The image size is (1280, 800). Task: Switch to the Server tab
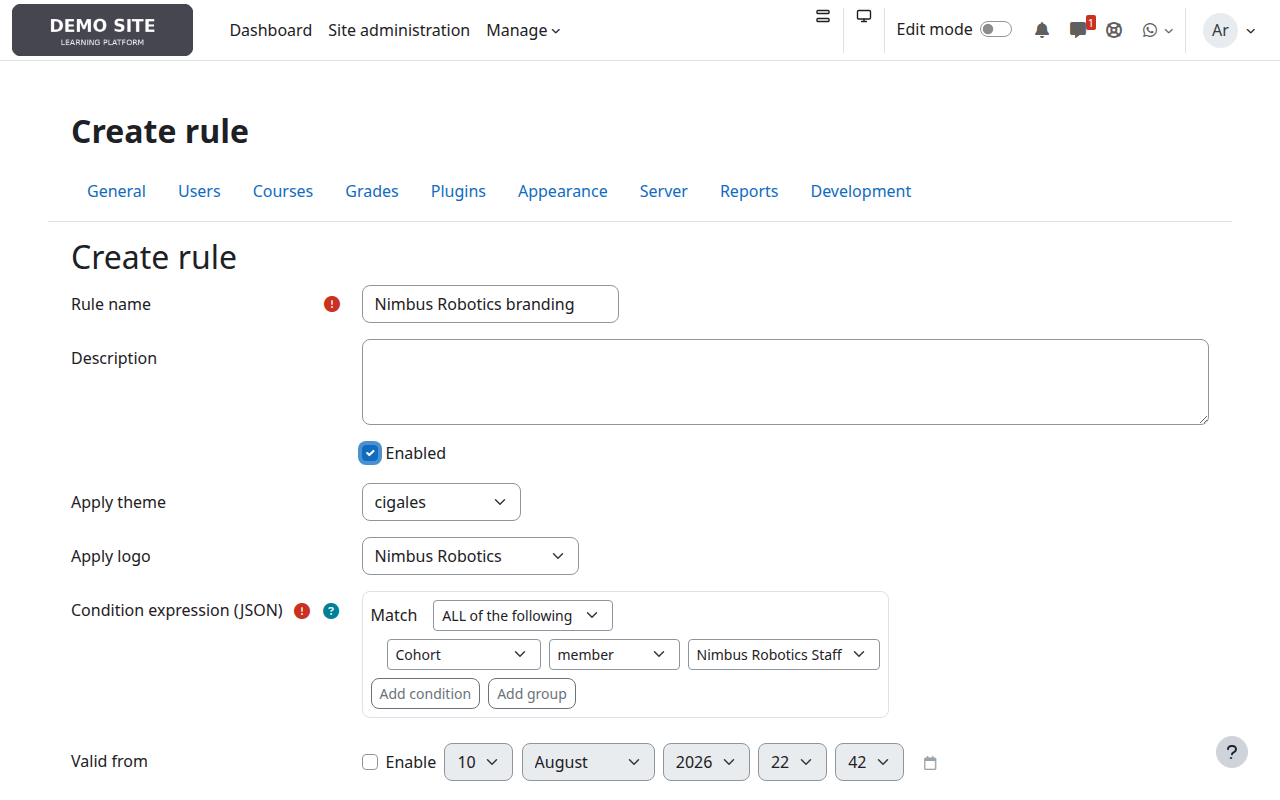pos(664,191)
